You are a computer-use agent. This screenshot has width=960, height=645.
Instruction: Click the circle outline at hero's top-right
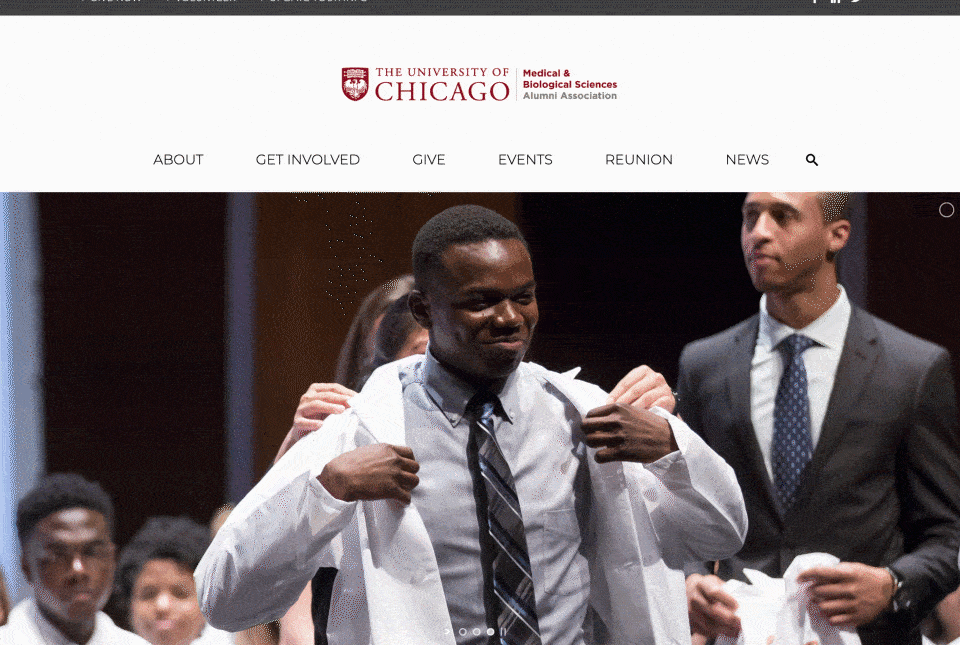[947, 210]
